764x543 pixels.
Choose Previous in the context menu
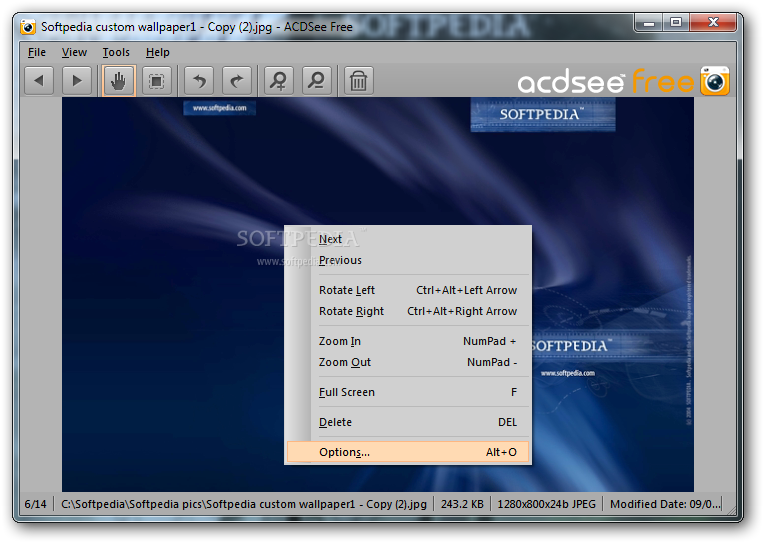click(x=408, y=260)
